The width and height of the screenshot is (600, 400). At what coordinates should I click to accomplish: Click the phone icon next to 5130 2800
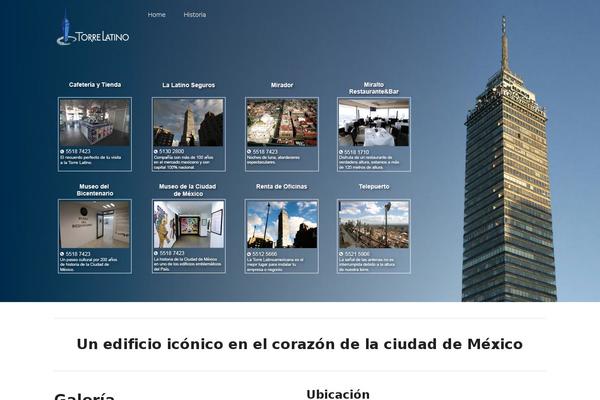[x=156, y=152]
